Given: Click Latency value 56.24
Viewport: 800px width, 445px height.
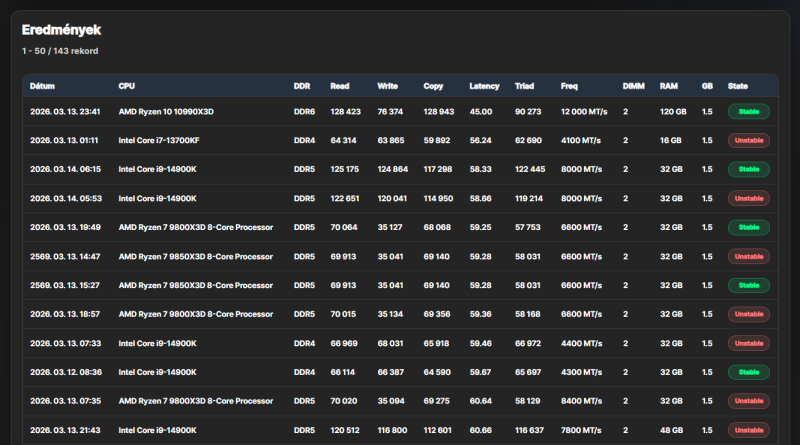Looking at the screenshot, I should [x=481, y=140].
